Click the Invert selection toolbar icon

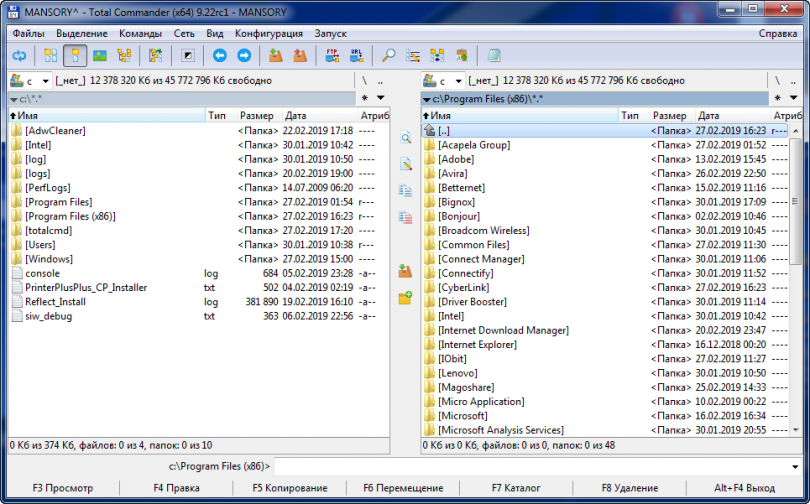pyautogui.click(x=188, y=56)
